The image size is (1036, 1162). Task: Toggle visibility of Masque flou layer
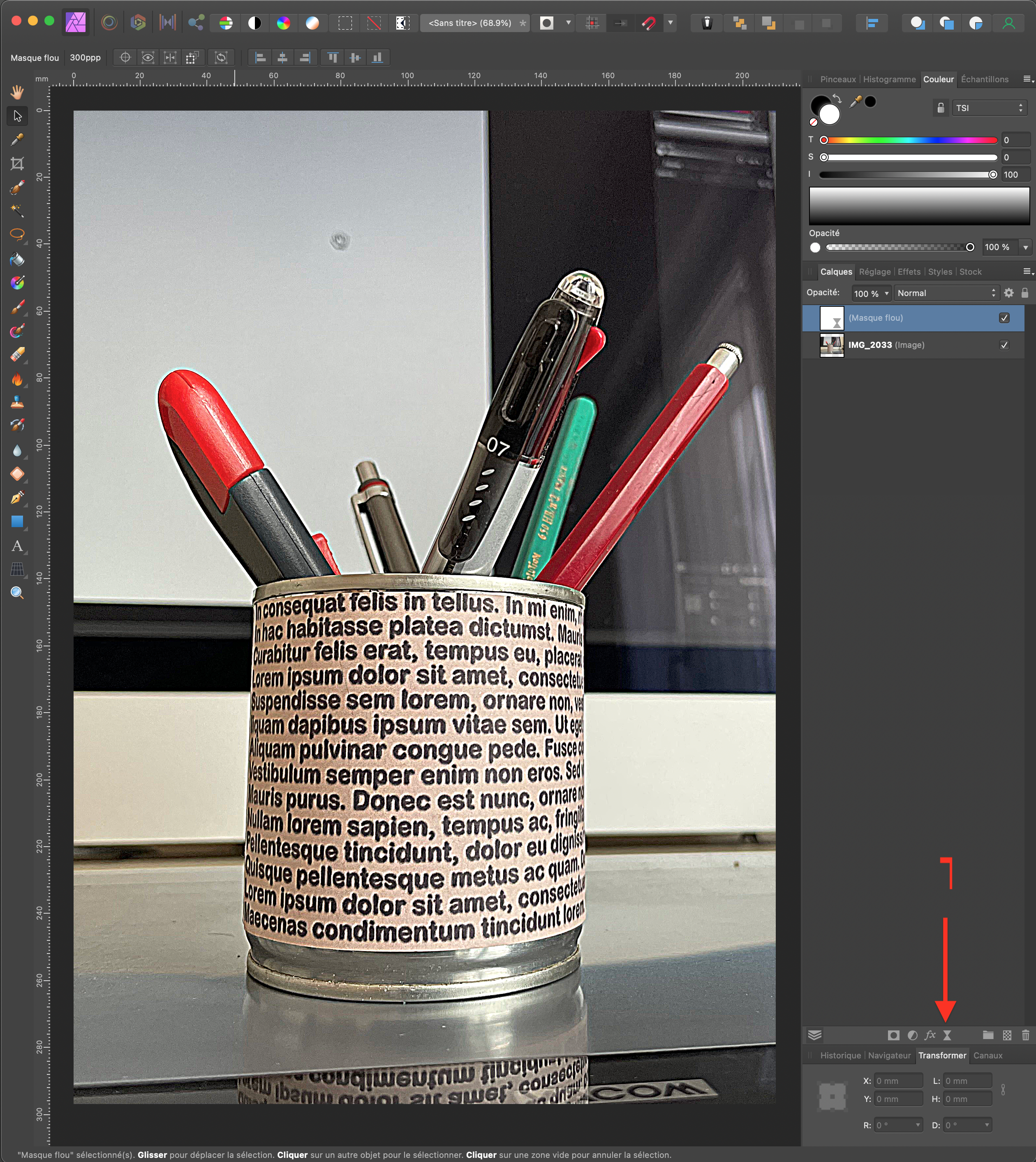pyautogui.click(x=1004, y=318)
